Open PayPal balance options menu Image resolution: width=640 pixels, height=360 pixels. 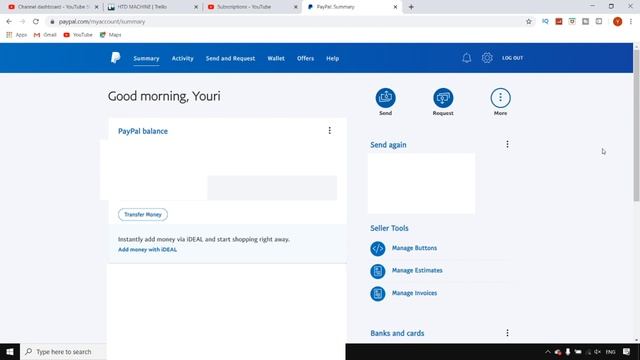click(329, 131)
